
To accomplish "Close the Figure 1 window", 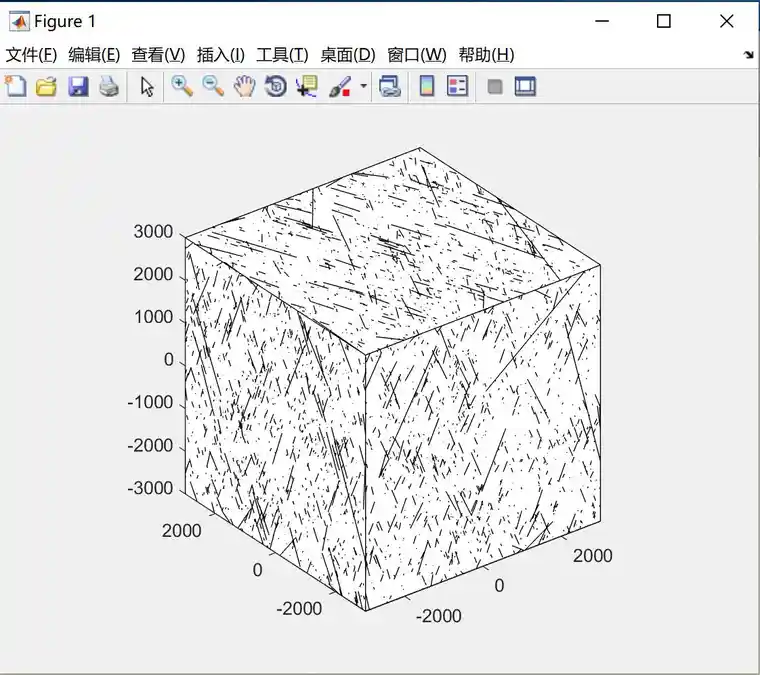I will pyautogui.click(x=727, y=21).
